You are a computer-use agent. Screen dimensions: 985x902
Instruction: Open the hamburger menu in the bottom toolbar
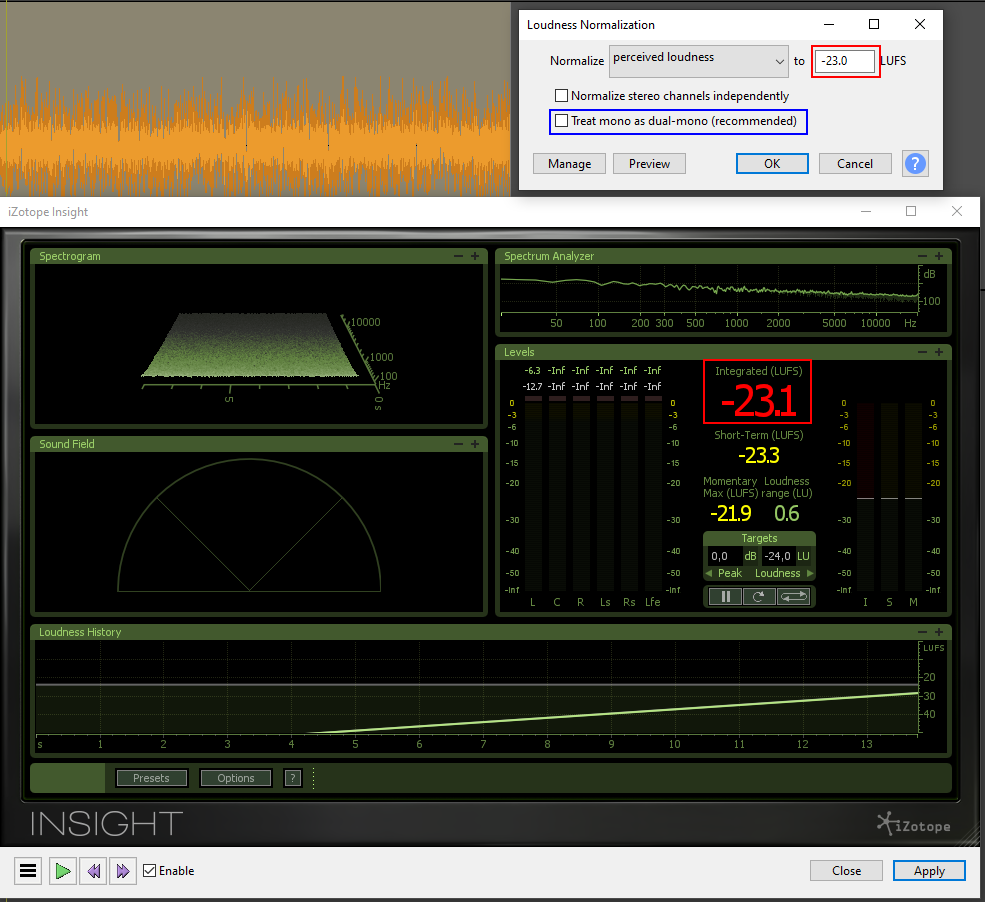pos(27,870)
